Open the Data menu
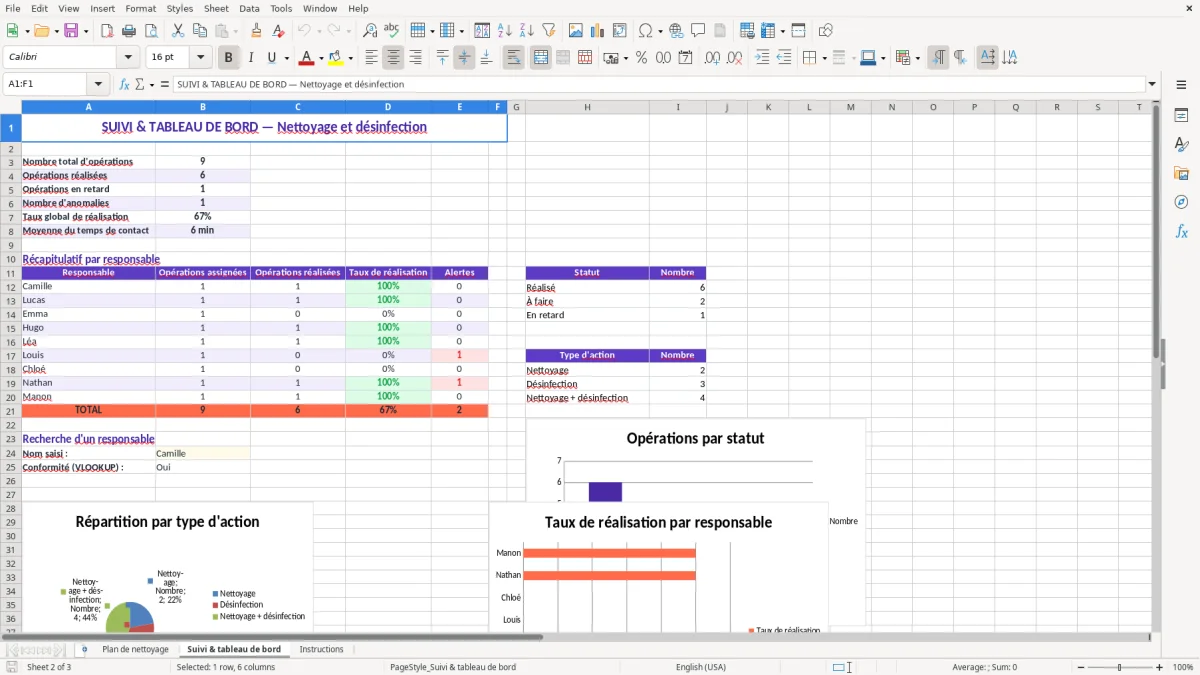1200x675 pixels. [x=249, y=8]
